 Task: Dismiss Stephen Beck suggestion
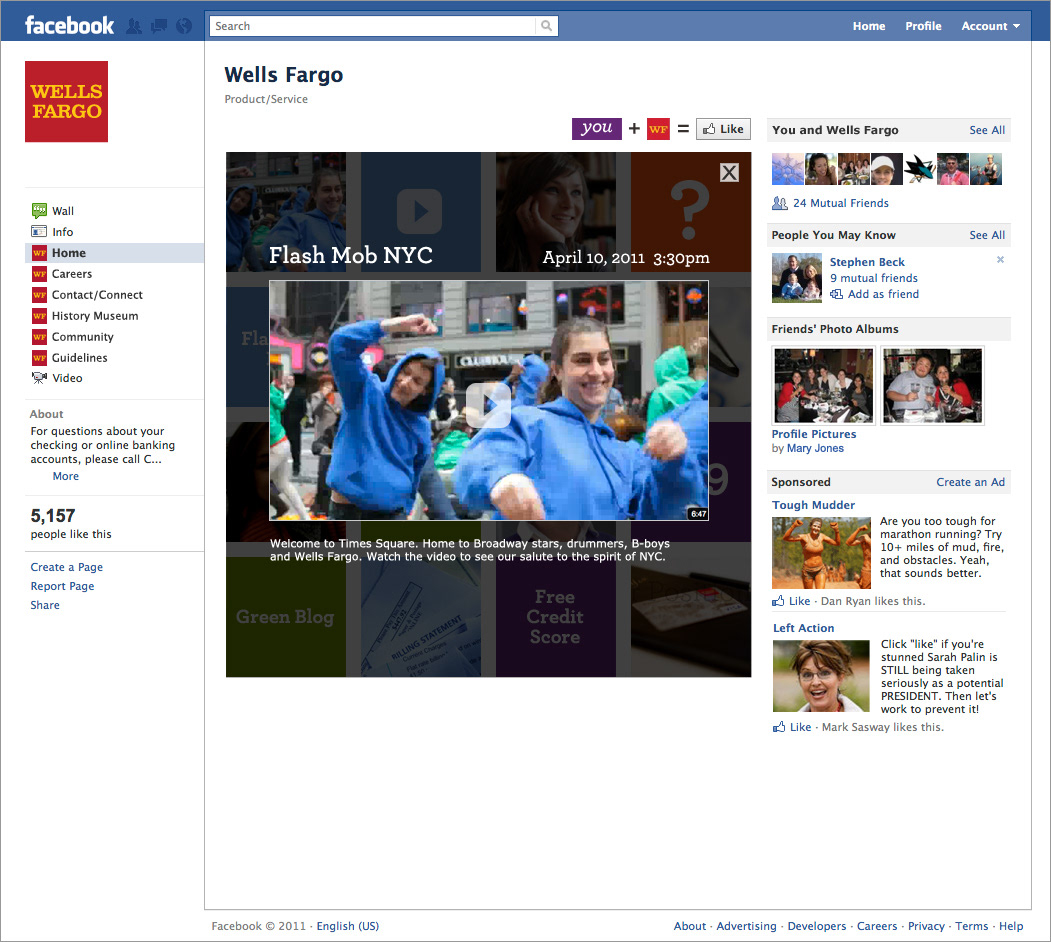click(x=1000, y=259)
